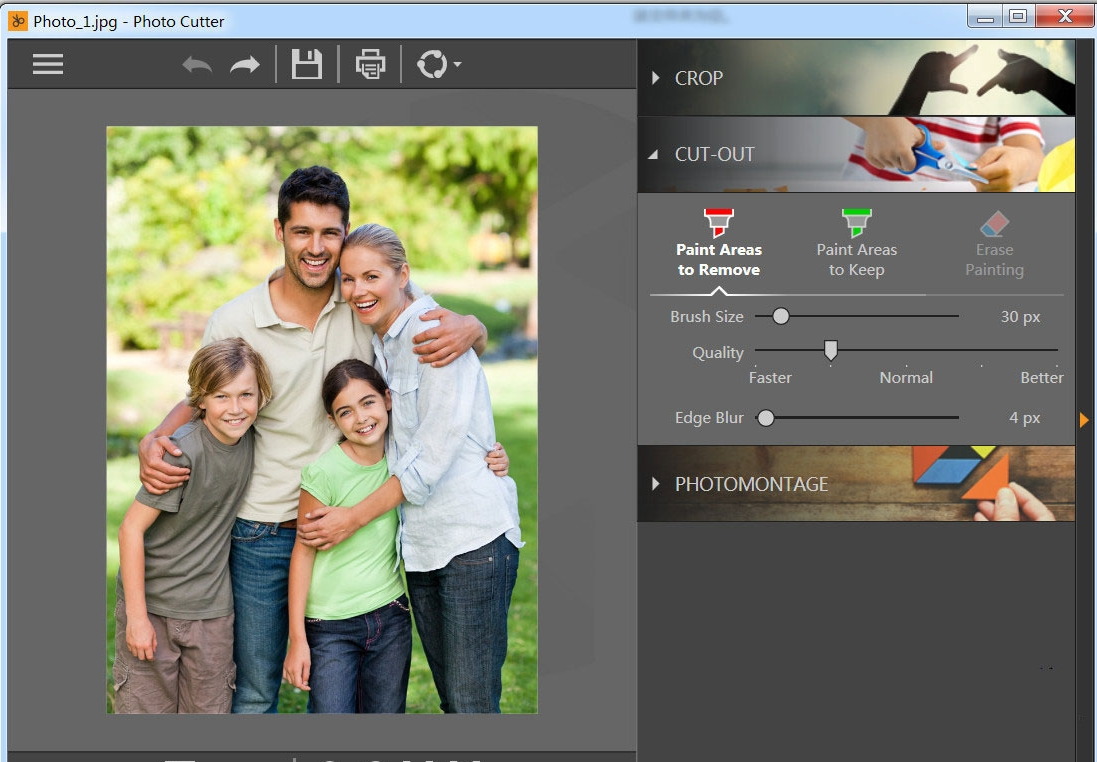Set Quality slider to Normal position
Screen dimensions: 1097x762
click(x=906, y=351)
